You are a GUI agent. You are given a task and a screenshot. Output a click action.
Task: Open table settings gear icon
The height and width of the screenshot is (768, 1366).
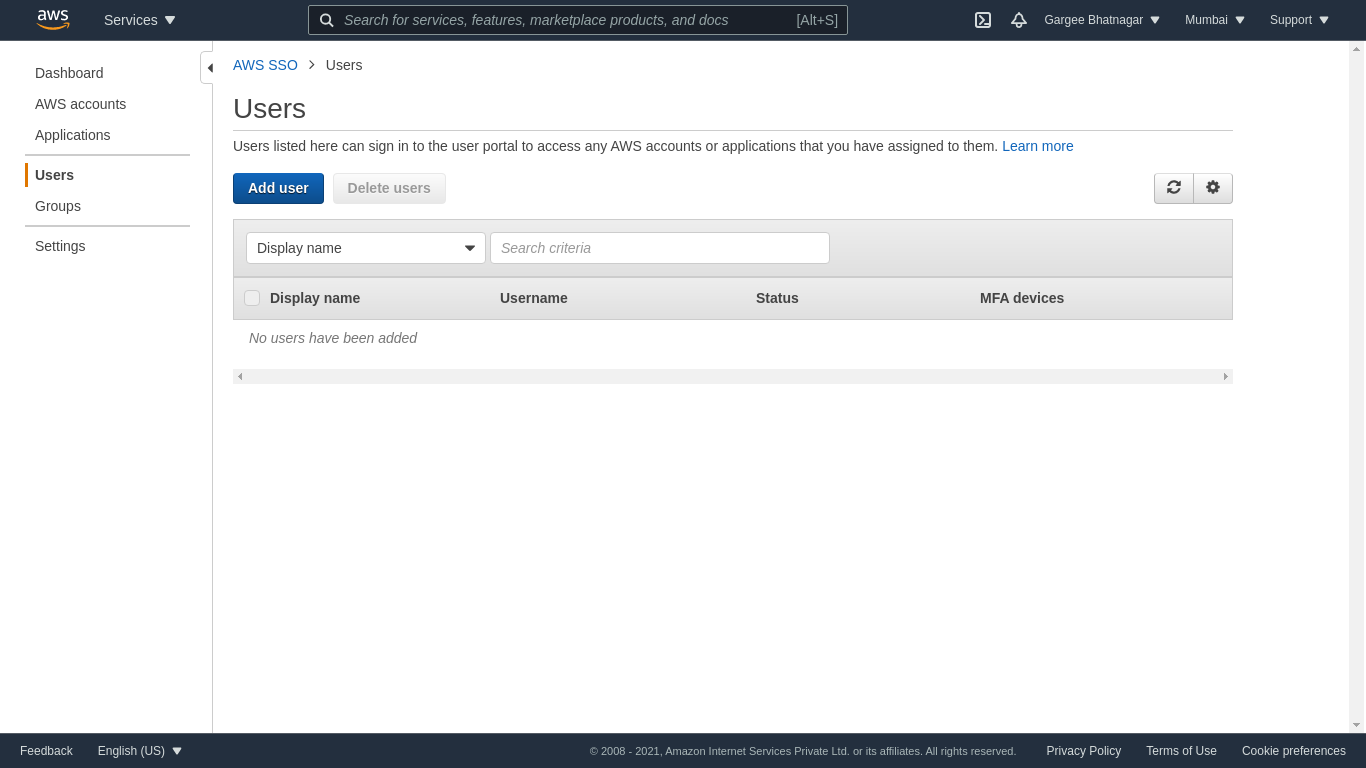[1213, 188]
